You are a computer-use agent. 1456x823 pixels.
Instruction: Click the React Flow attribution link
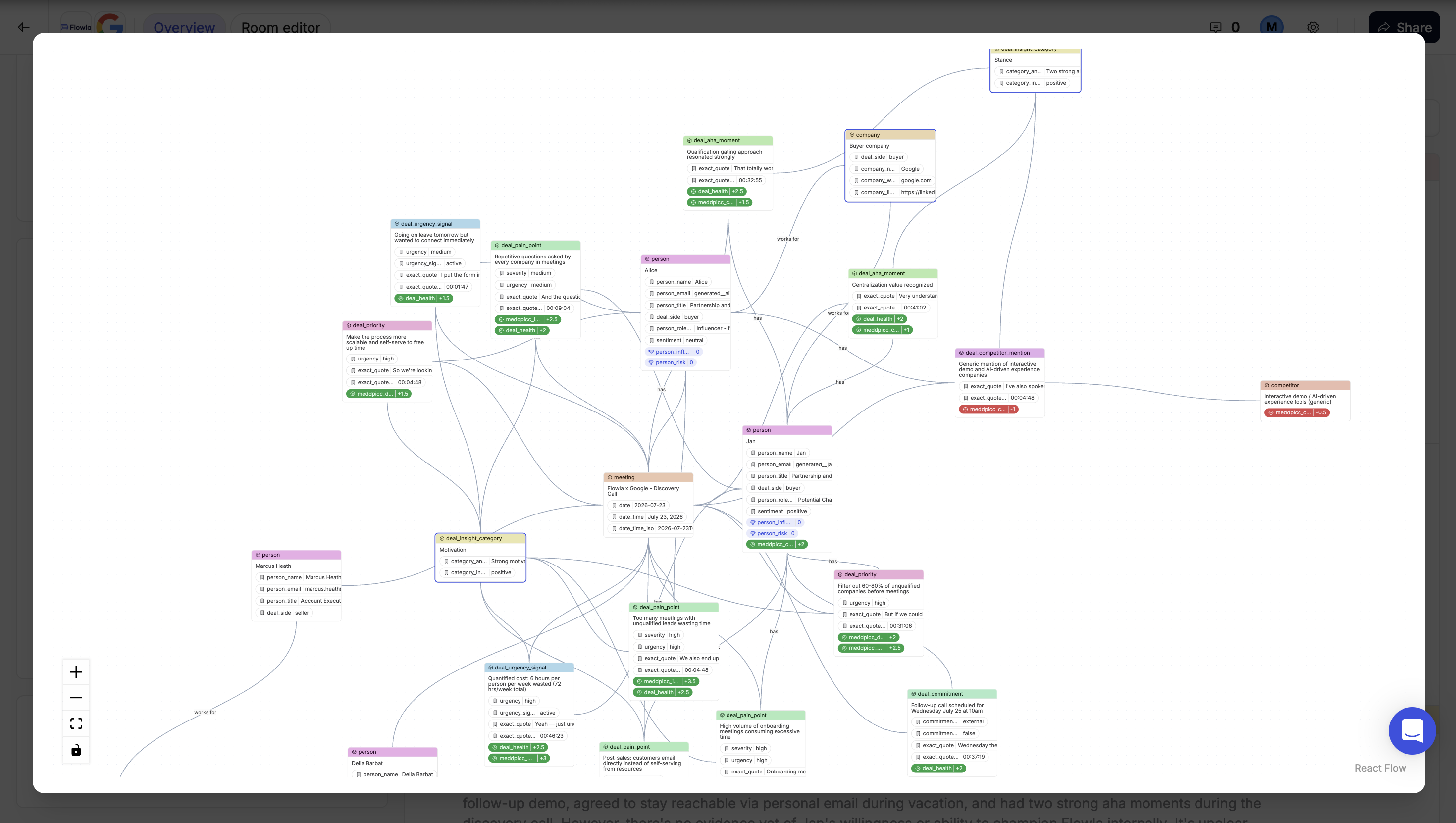pos(1380,768)
